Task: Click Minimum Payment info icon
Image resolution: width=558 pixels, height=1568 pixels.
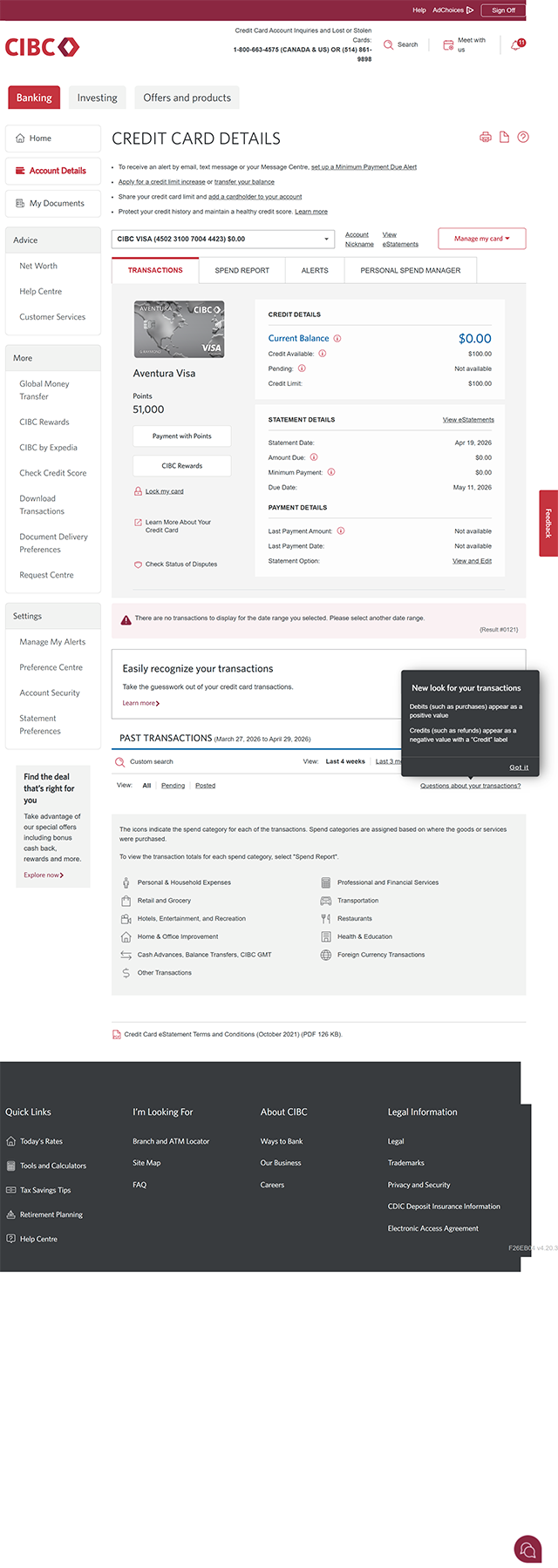Action: click(x=331, y=472)
